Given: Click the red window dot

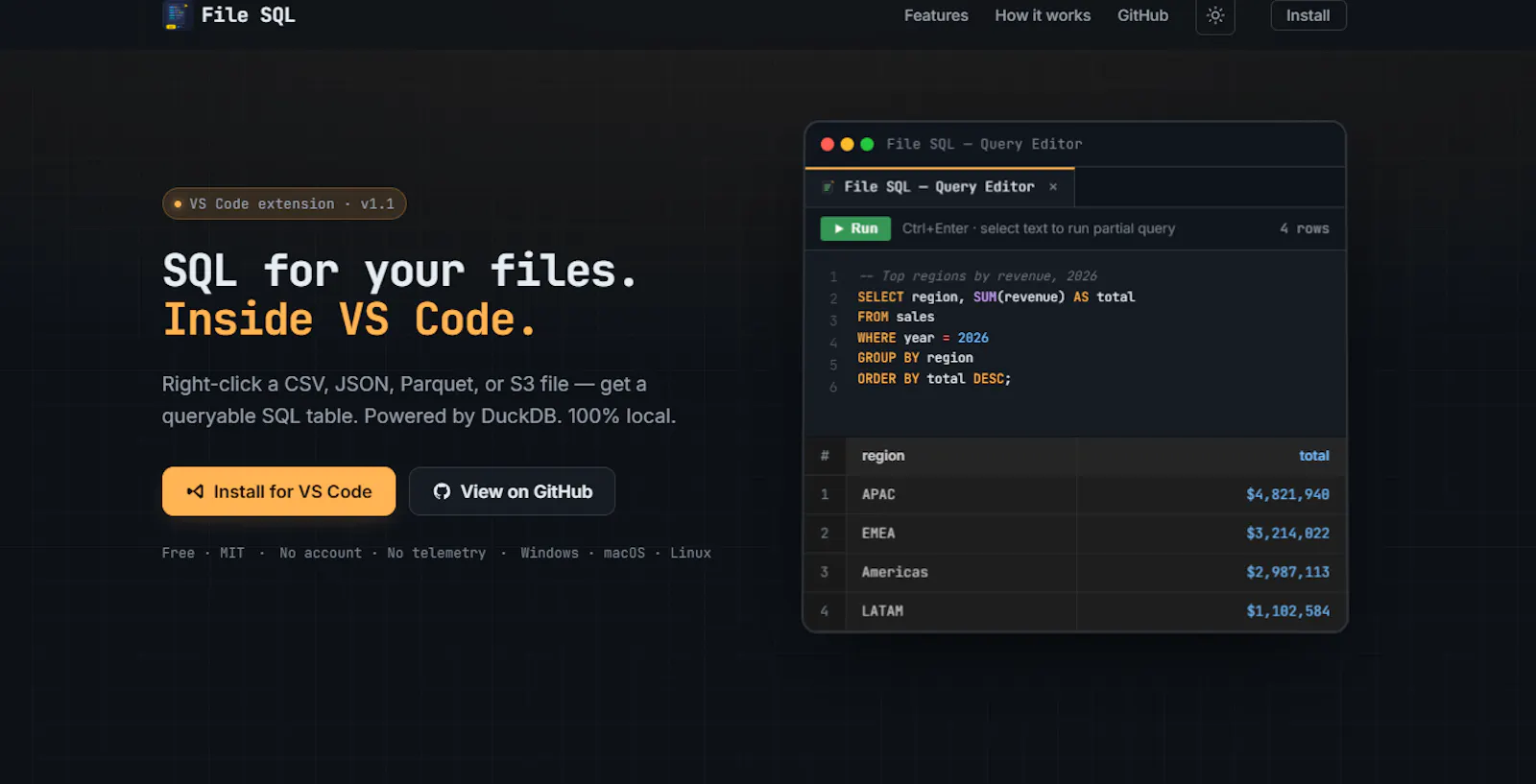Looking at the screenshot, I should pyautogui.click(x=828, y=144).
